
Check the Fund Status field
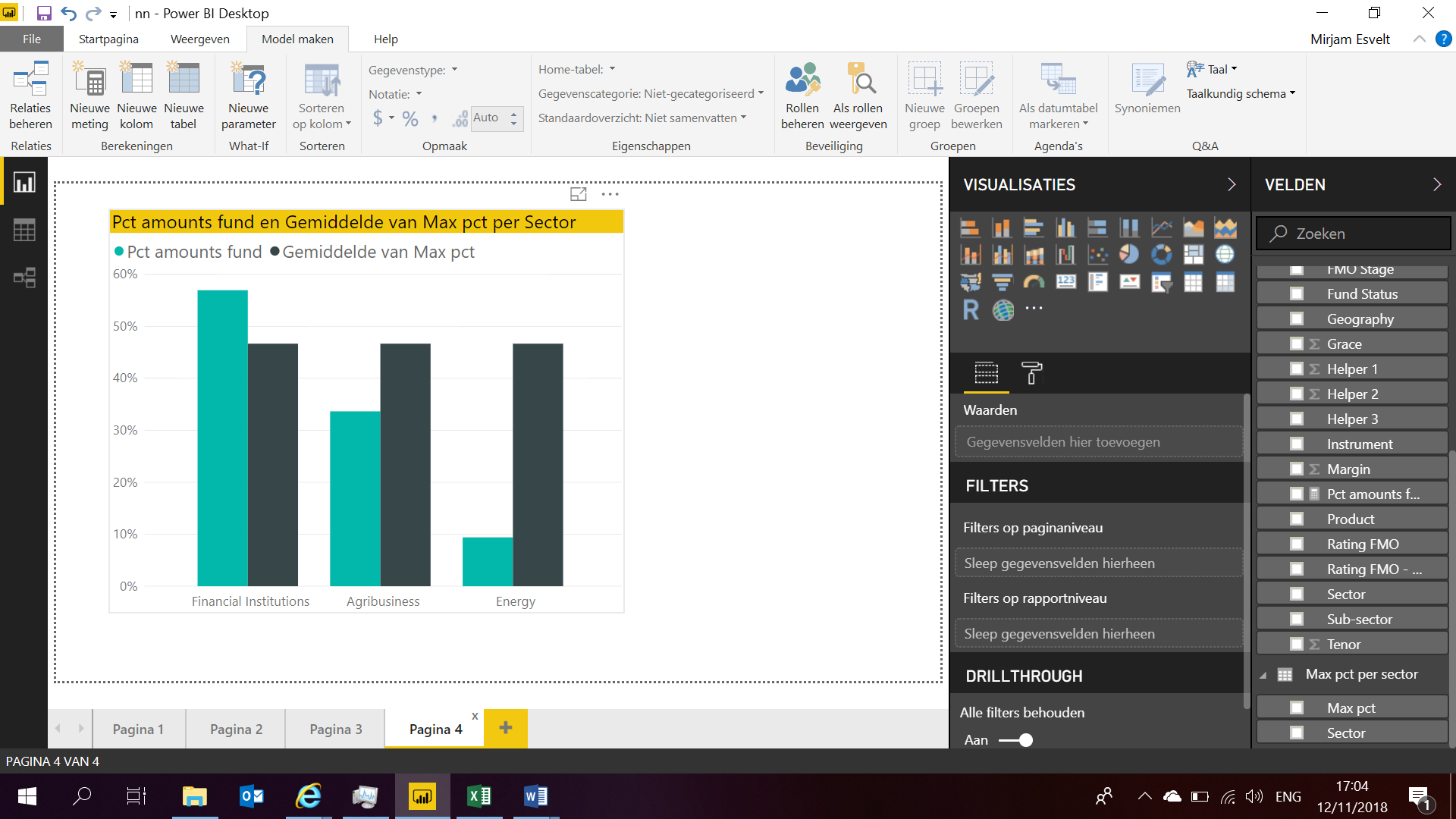point(1297,293)
